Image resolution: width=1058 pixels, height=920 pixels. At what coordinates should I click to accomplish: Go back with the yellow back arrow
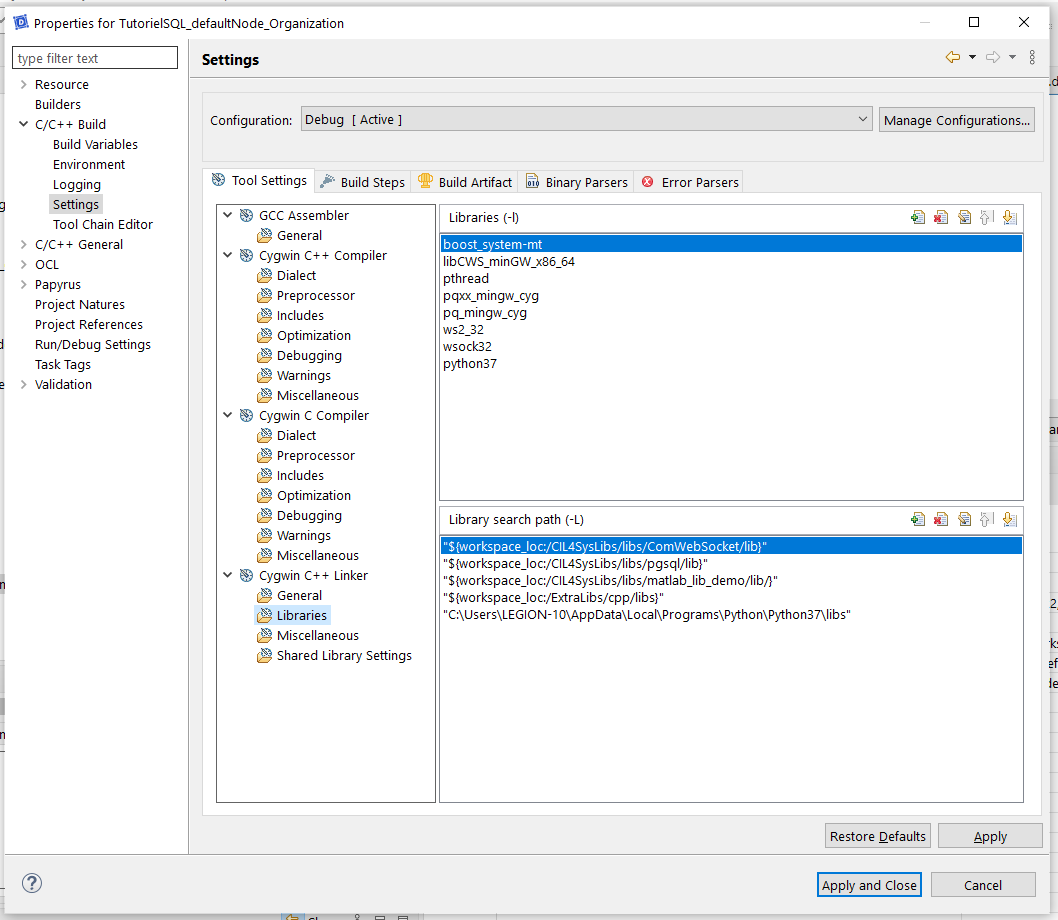(953, 57)
